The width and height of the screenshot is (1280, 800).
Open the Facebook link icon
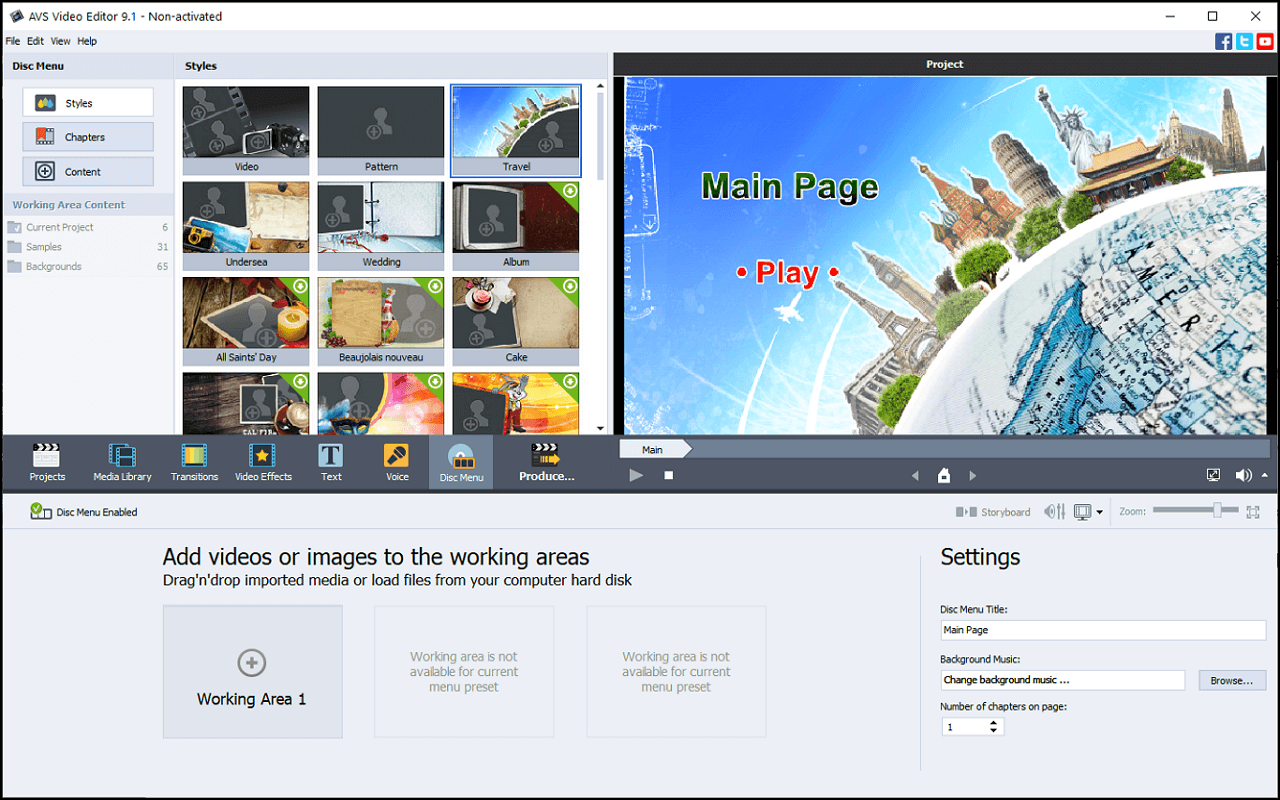click(1223, 41)
